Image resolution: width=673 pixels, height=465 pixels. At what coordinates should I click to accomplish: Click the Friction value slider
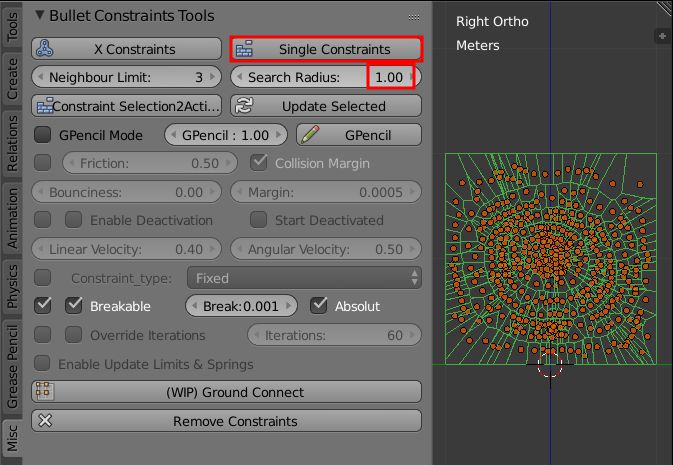coord(150,163)
